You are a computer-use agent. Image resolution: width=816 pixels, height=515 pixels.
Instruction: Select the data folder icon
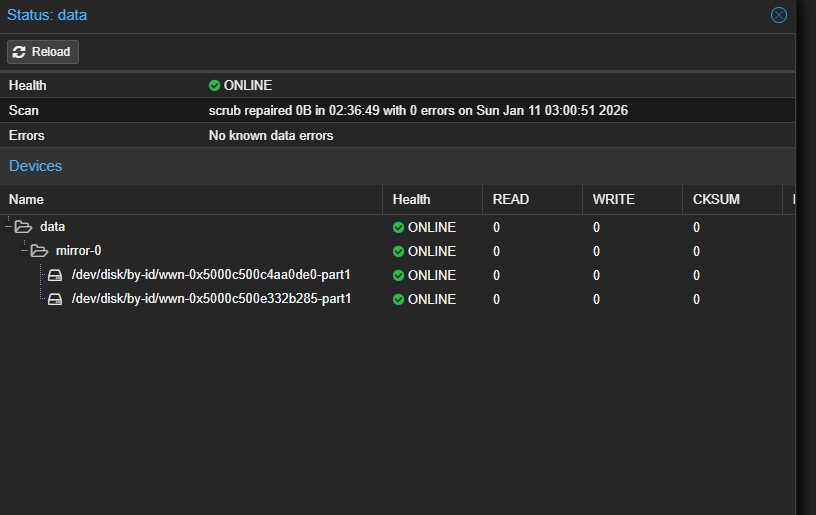point(23,227)
